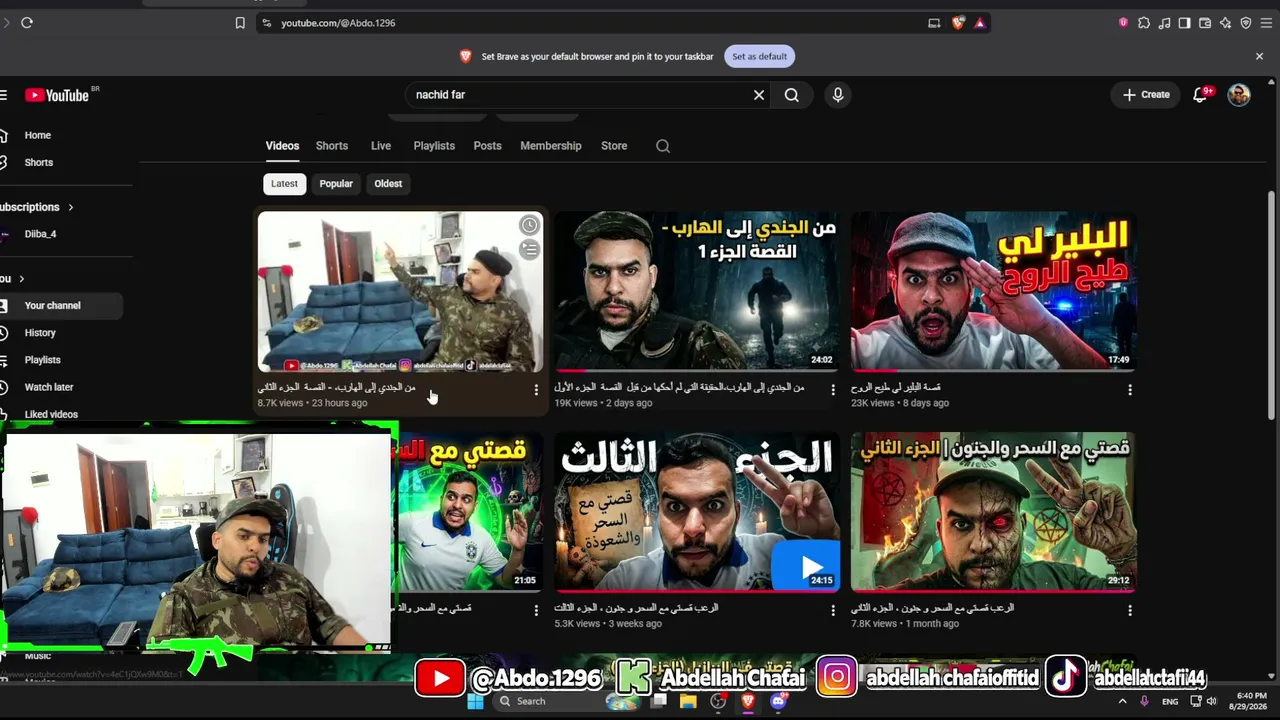Sort videos by Latest
This screenshot has height=720, width=1280.
click(284, 184)
